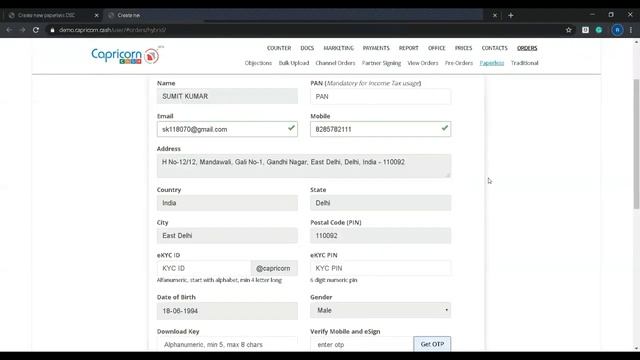This screenshot has width=640, height=360.
Task: Open a new browser tab
Action: (511, 16)
